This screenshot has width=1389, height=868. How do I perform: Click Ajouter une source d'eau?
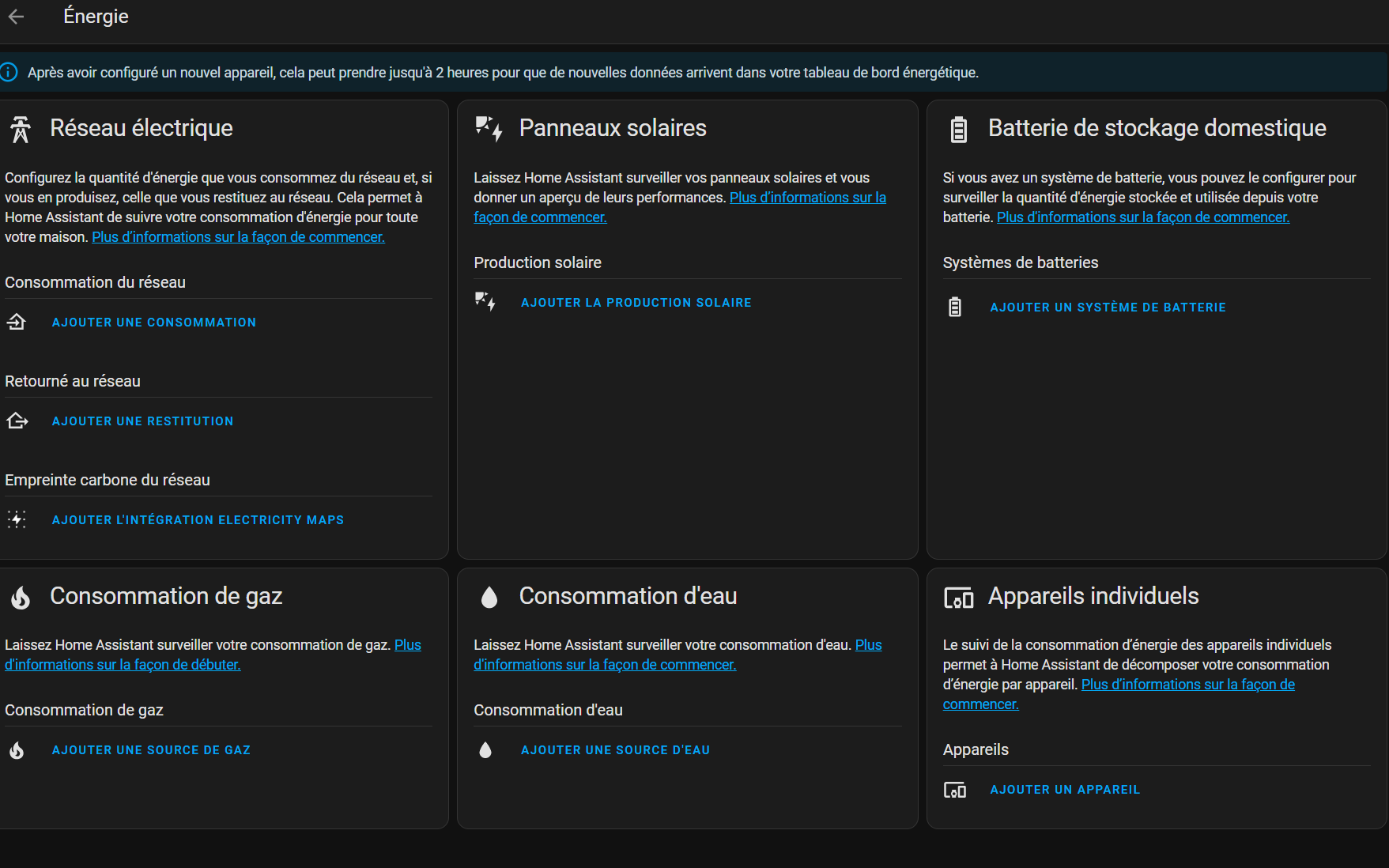click(x=615, y=750)
